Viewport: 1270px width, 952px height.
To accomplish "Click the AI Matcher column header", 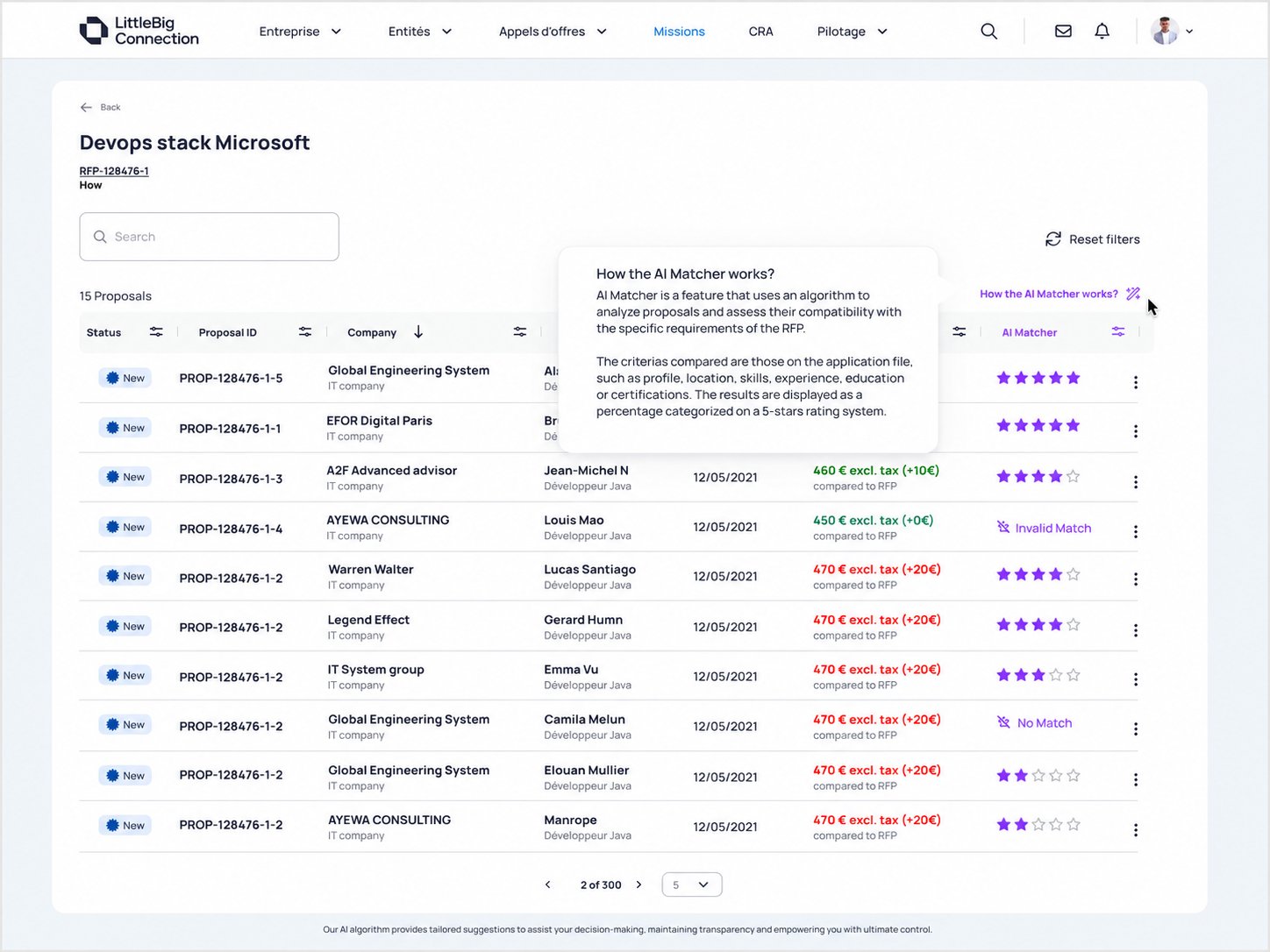I will pyautogui.click(x=1030, y=332).
